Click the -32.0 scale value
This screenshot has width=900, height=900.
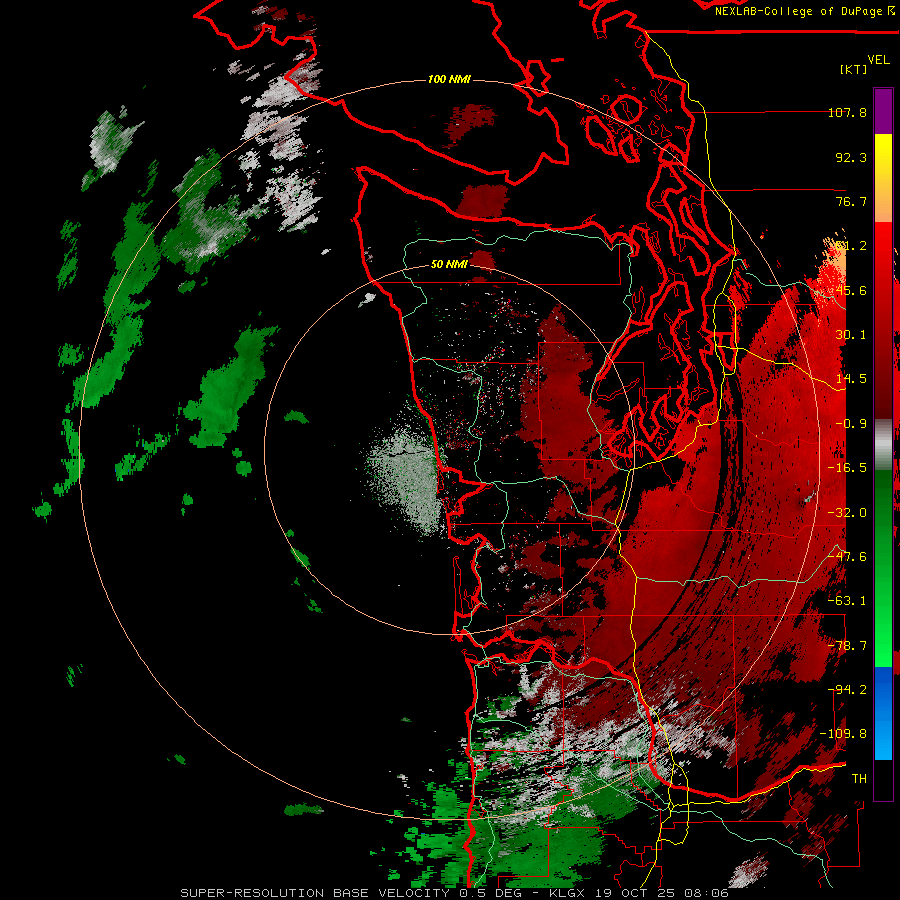click(x=847, y=513)
